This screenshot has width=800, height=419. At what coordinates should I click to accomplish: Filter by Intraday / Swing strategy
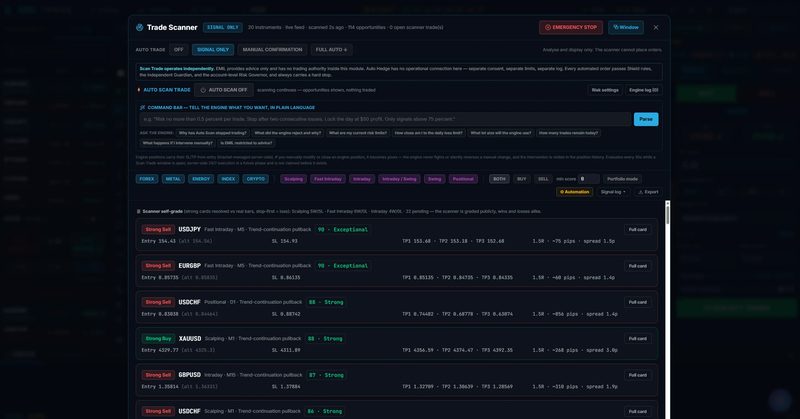[x=399, y=179]
